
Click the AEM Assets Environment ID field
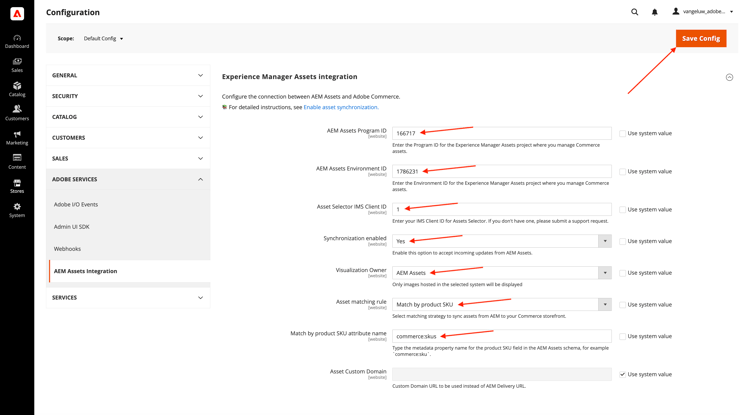[502, 171]
